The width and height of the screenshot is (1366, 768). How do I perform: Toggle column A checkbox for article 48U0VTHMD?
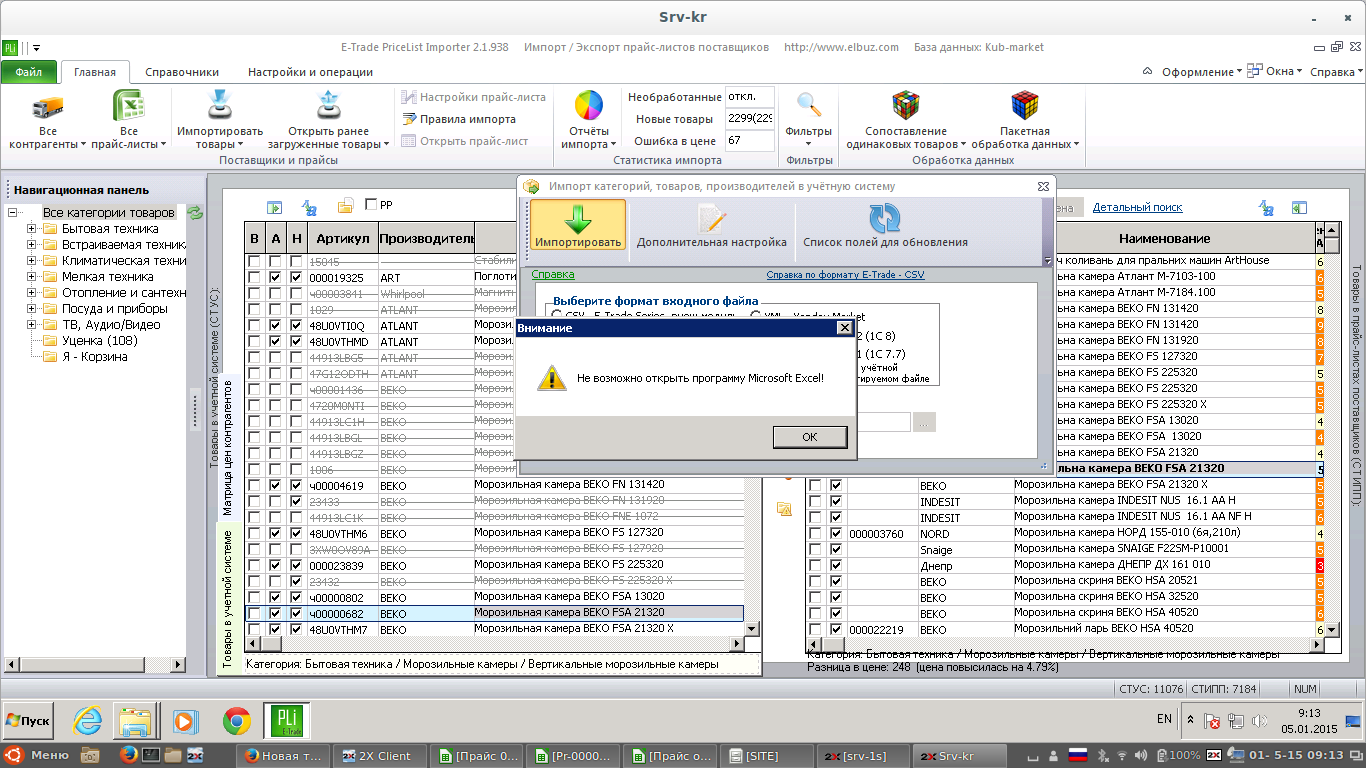tap(274, 341)
